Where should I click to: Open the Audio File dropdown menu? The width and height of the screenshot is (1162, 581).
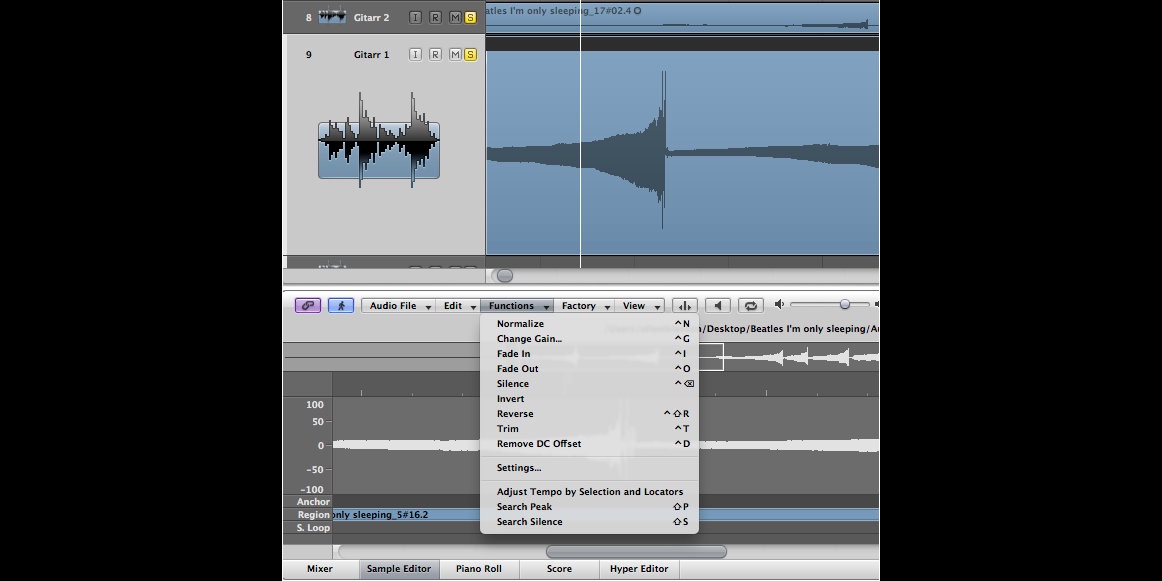399,306
